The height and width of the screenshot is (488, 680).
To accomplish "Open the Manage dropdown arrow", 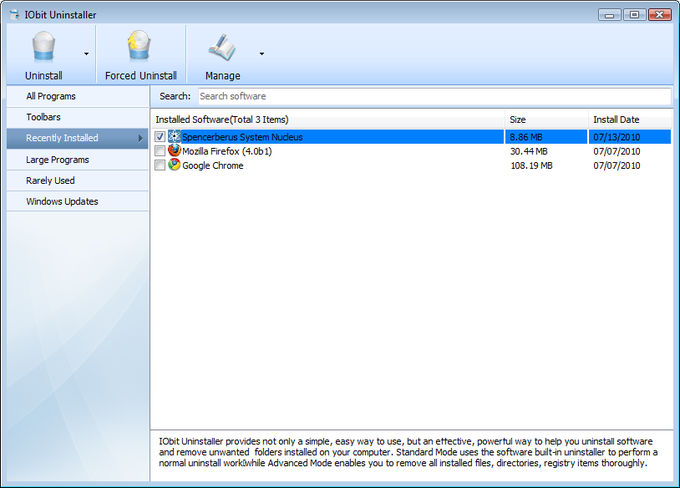I will (x=262, y=54).
